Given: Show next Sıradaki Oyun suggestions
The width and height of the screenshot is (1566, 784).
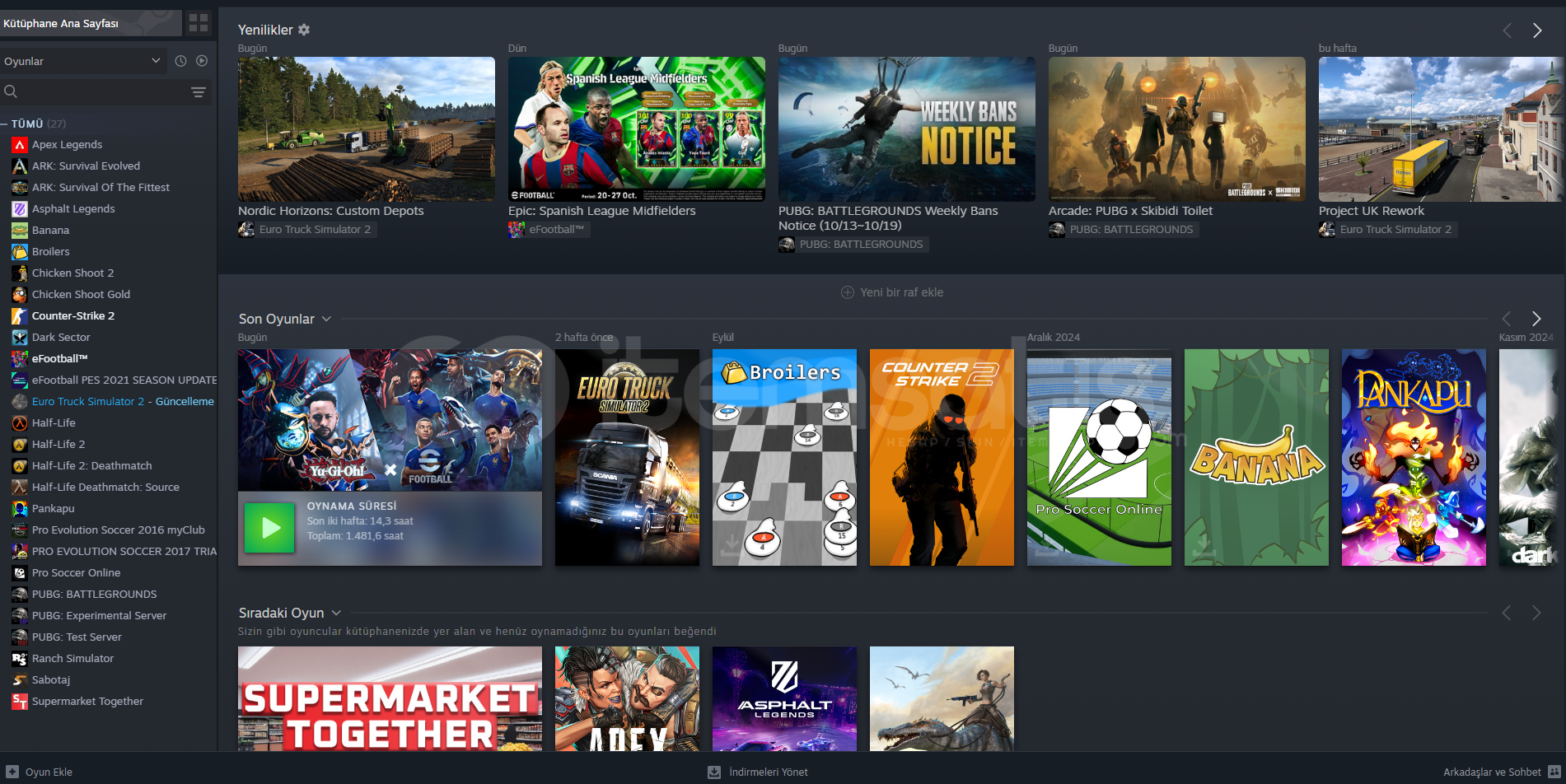Looking at the screenshot, I should [1536, 613].
